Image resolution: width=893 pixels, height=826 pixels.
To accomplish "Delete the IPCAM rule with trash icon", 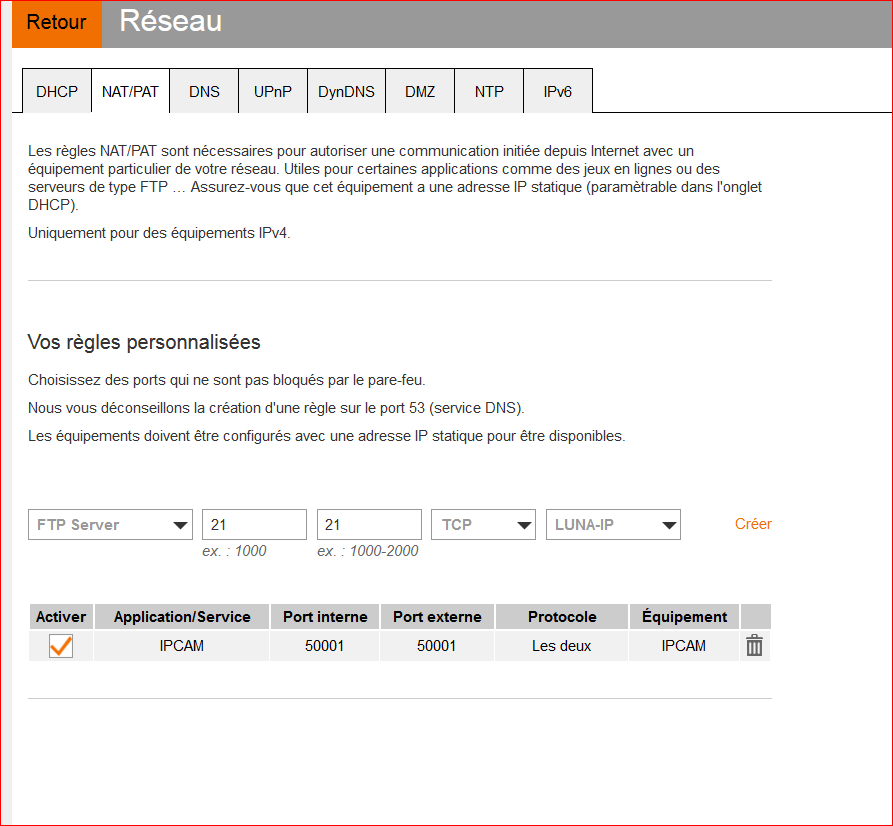I will click(755, 646).
